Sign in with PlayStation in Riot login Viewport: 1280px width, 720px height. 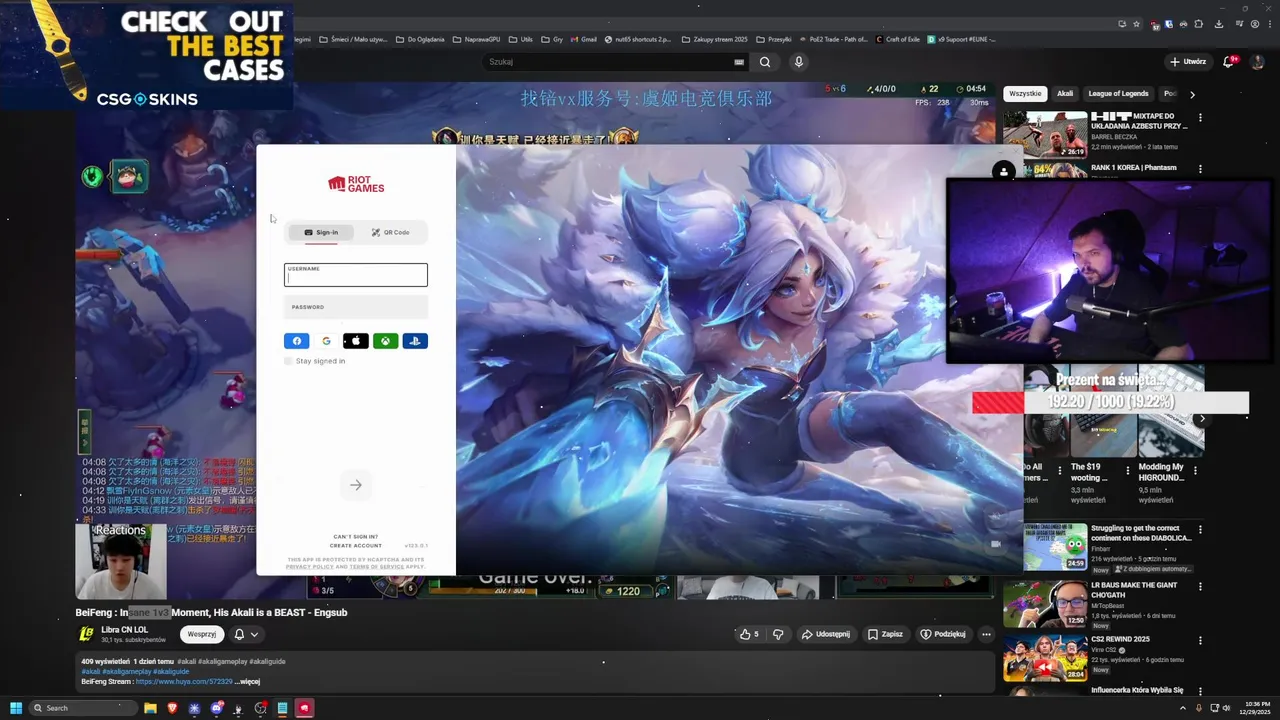click(x=415, y=341)
